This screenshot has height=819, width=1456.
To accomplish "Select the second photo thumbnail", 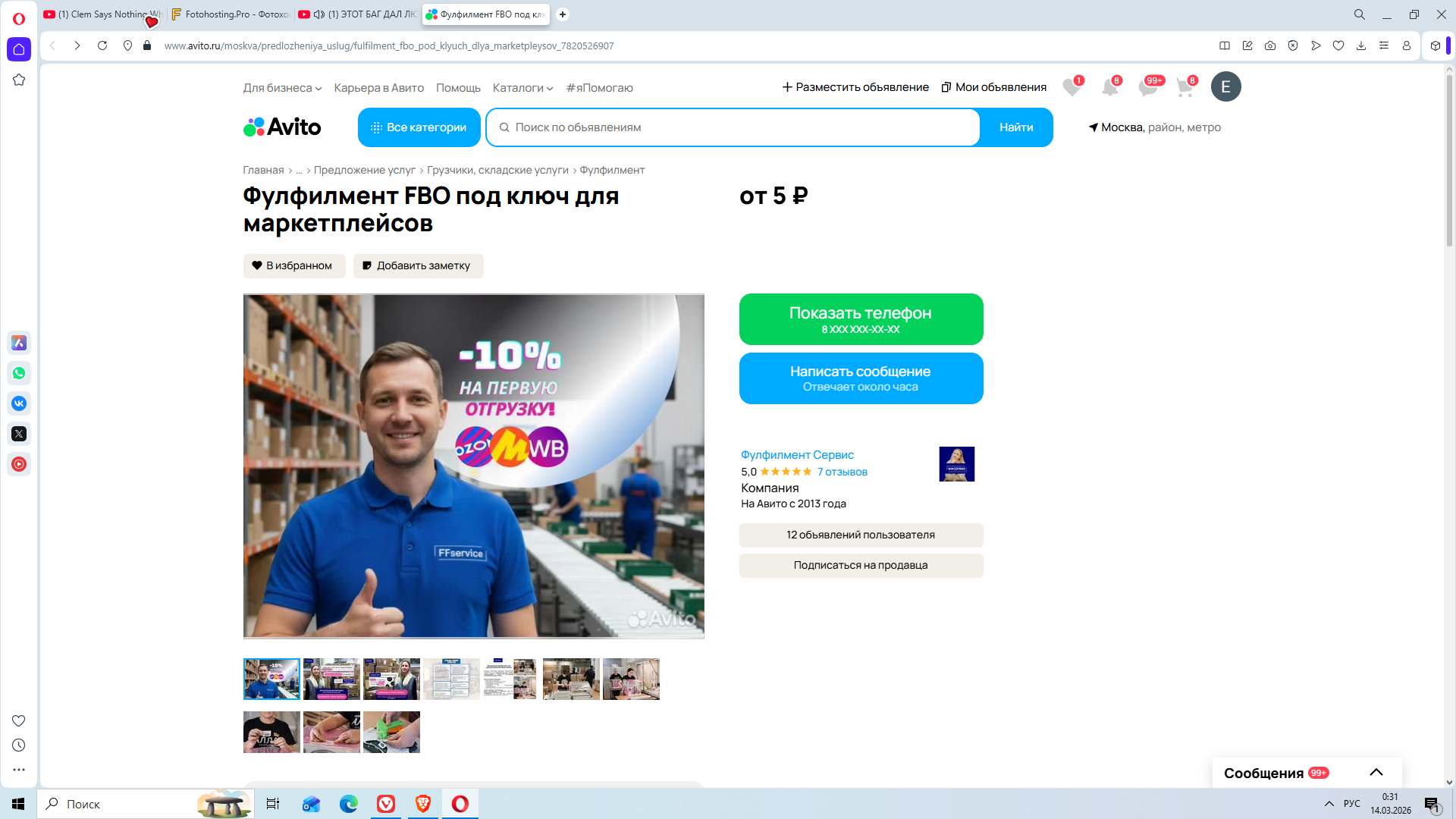I will tap(331, 679).
